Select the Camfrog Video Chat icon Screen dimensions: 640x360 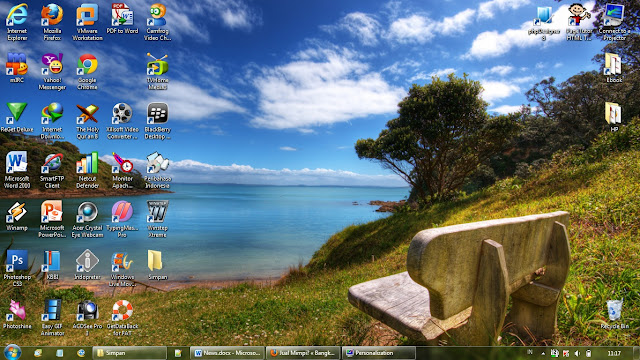point(158,22)
